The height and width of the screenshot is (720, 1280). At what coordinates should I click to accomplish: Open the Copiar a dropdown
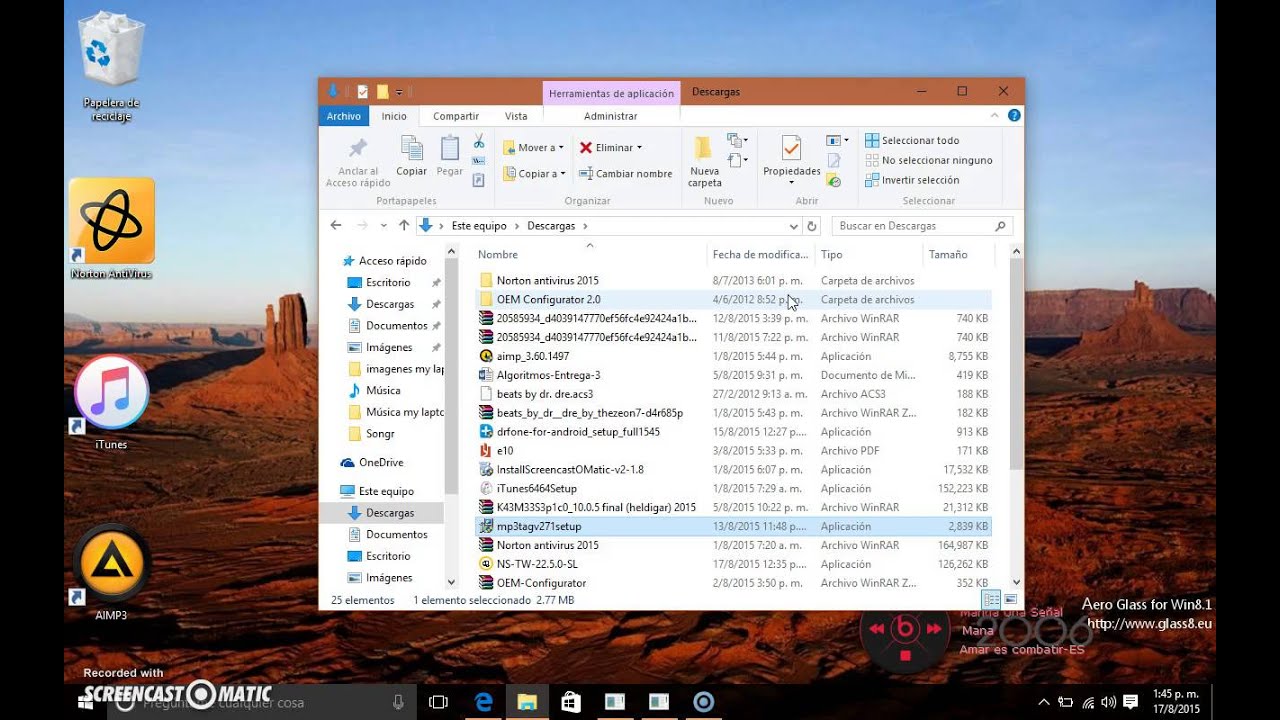534,173
